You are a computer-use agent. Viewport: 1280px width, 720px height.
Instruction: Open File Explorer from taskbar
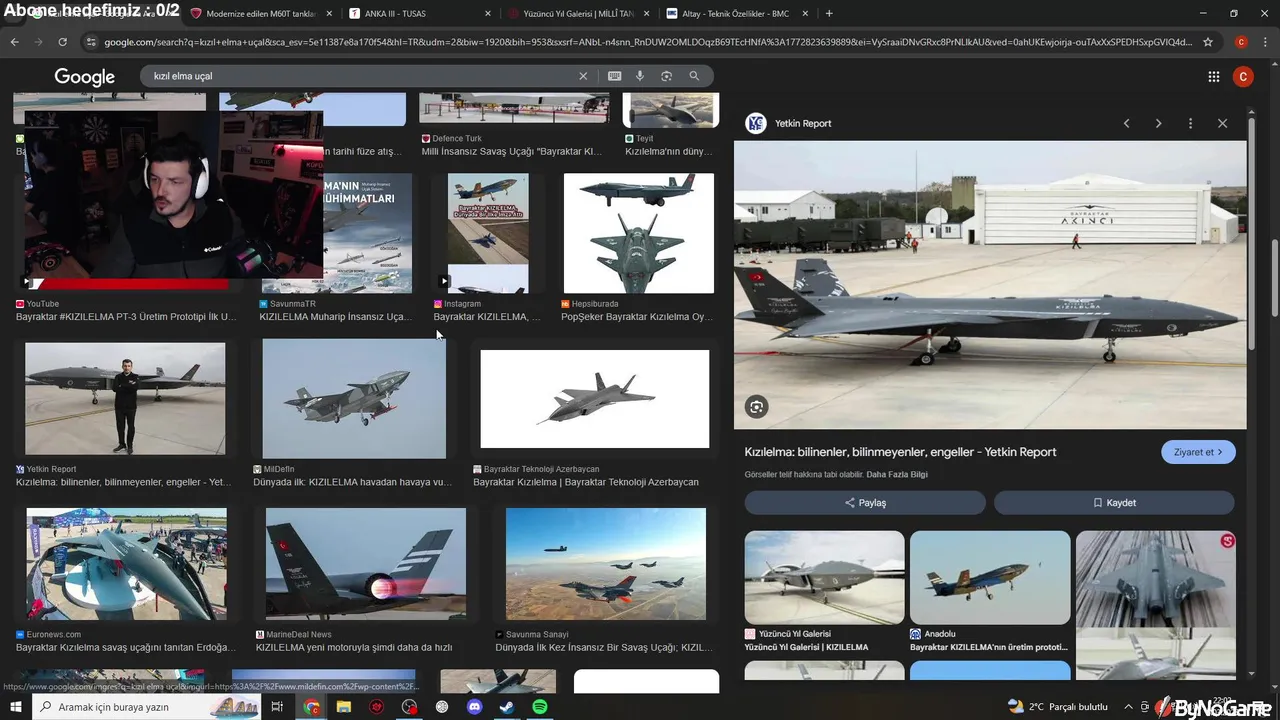coord(344,707)
